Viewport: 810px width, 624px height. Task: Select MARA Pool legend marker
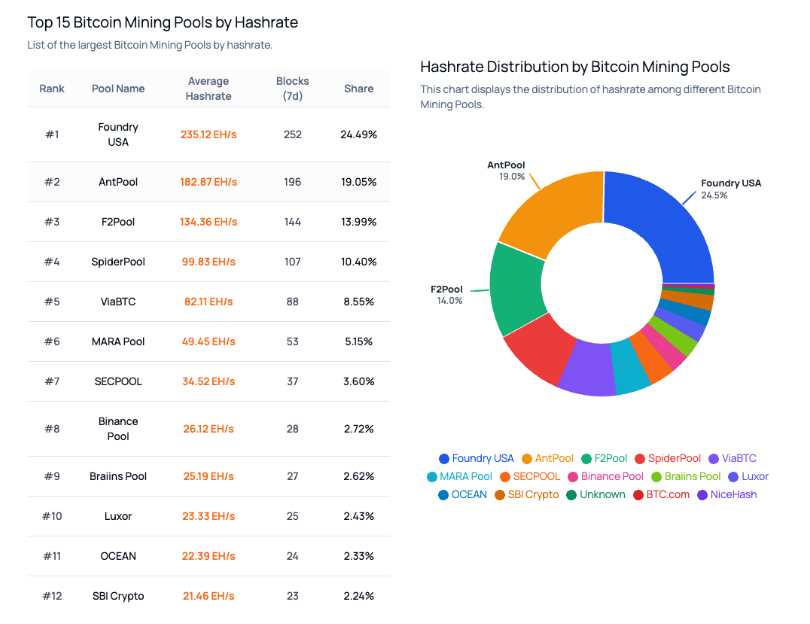[432, 477]
